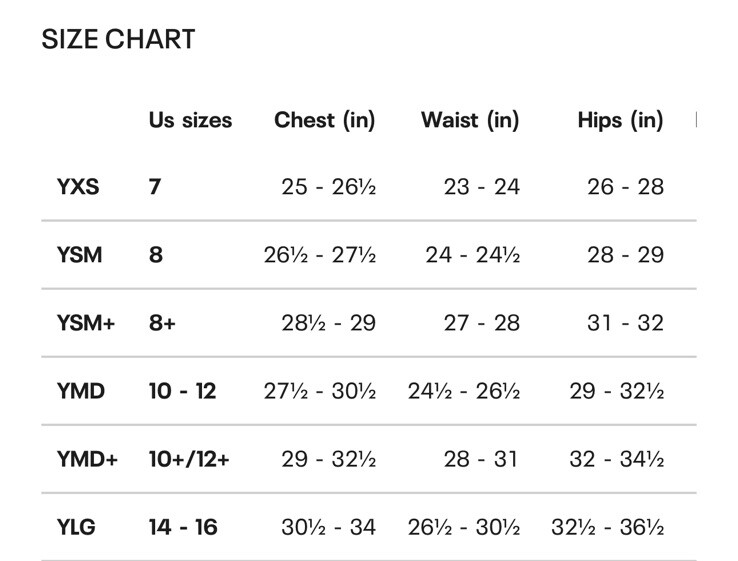Click the SIZE CHART heading
This screenshot has height=561, width=738.
tap(118, 39)
